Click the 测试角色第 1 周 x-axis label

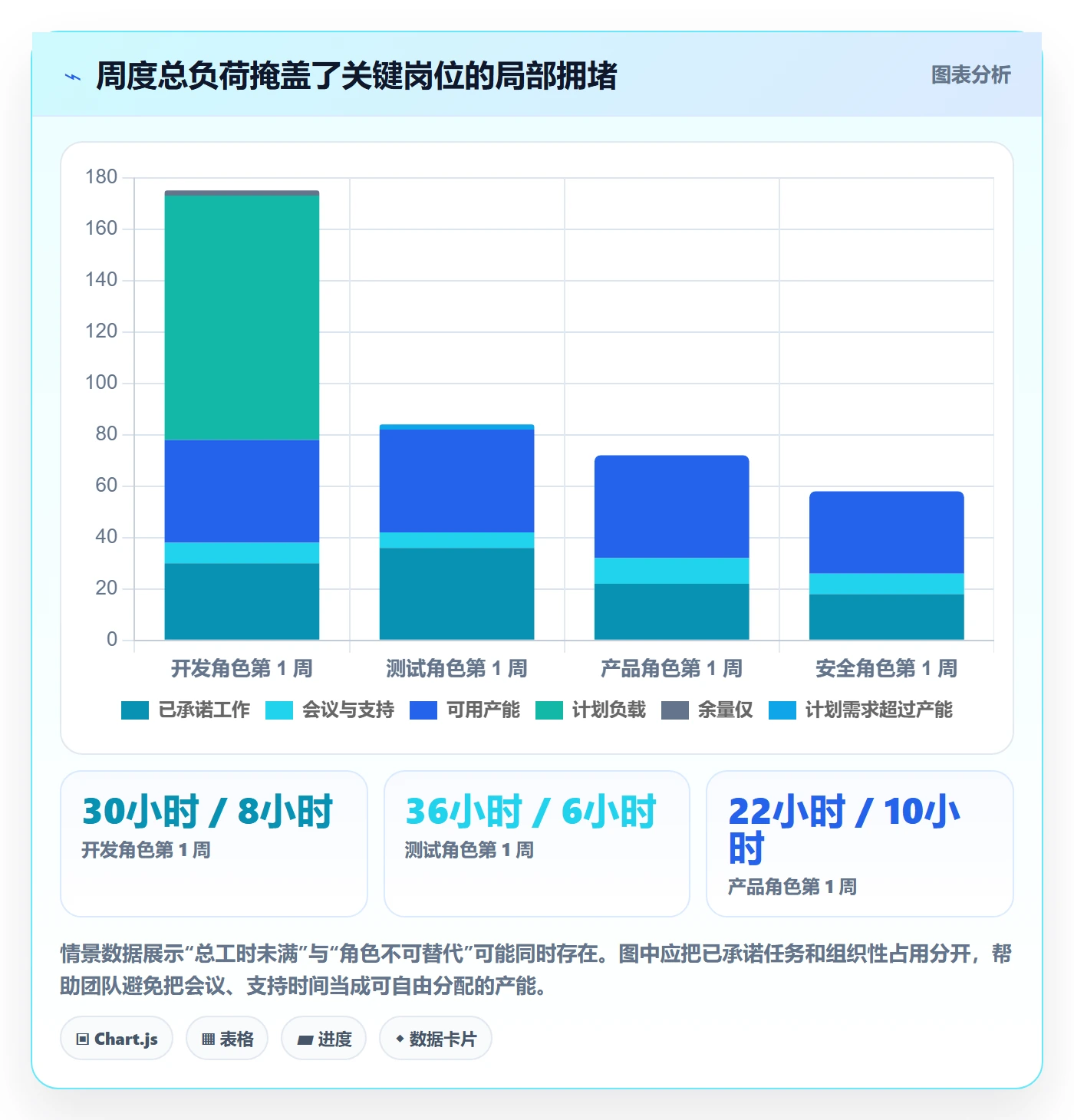click(456, 669)
